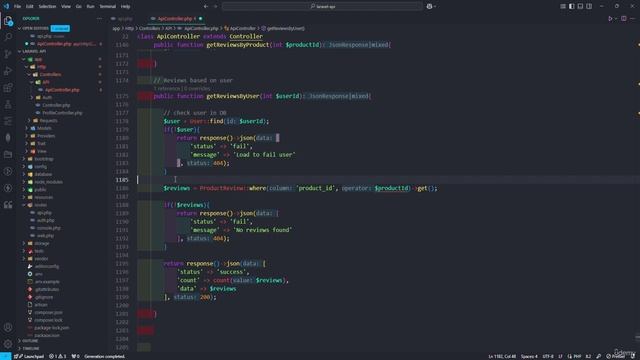Open console.php under routes
The image size is (640, 360).
pyautogui.click(x=49, y=228)
